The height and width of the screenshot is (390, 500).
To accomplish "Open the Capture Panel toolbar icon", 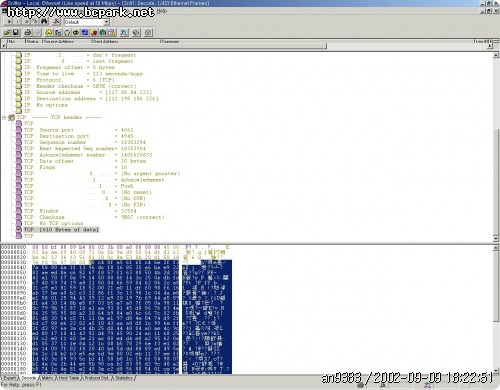I will coord(124,32).
